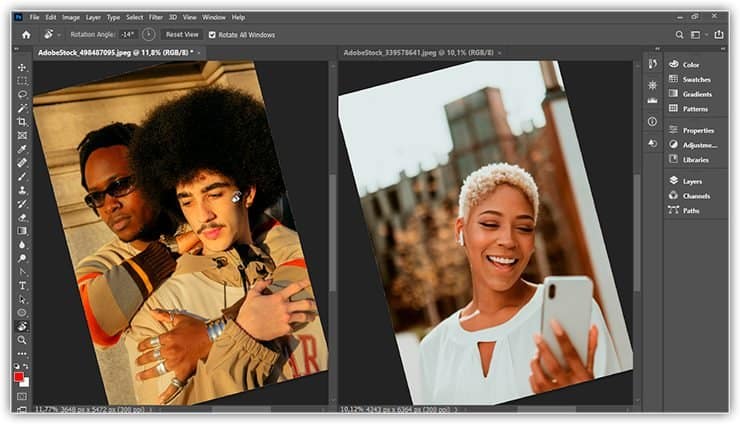The width and height of the screenshot is (740, 424).
Task: Open the Filter menu
Action: click(157, 17)
